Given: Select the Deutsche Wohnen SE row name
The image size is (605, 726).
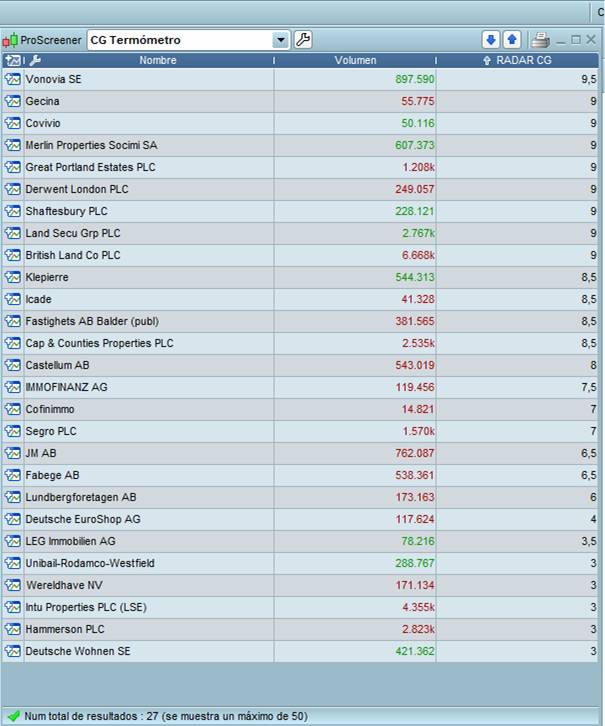Looking at the screenshot, I should click(78, 651).
